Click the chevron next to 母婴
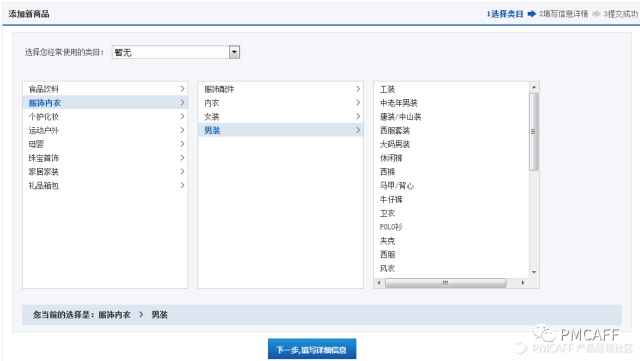Screen dimensions: 640x361 point(182,144)
